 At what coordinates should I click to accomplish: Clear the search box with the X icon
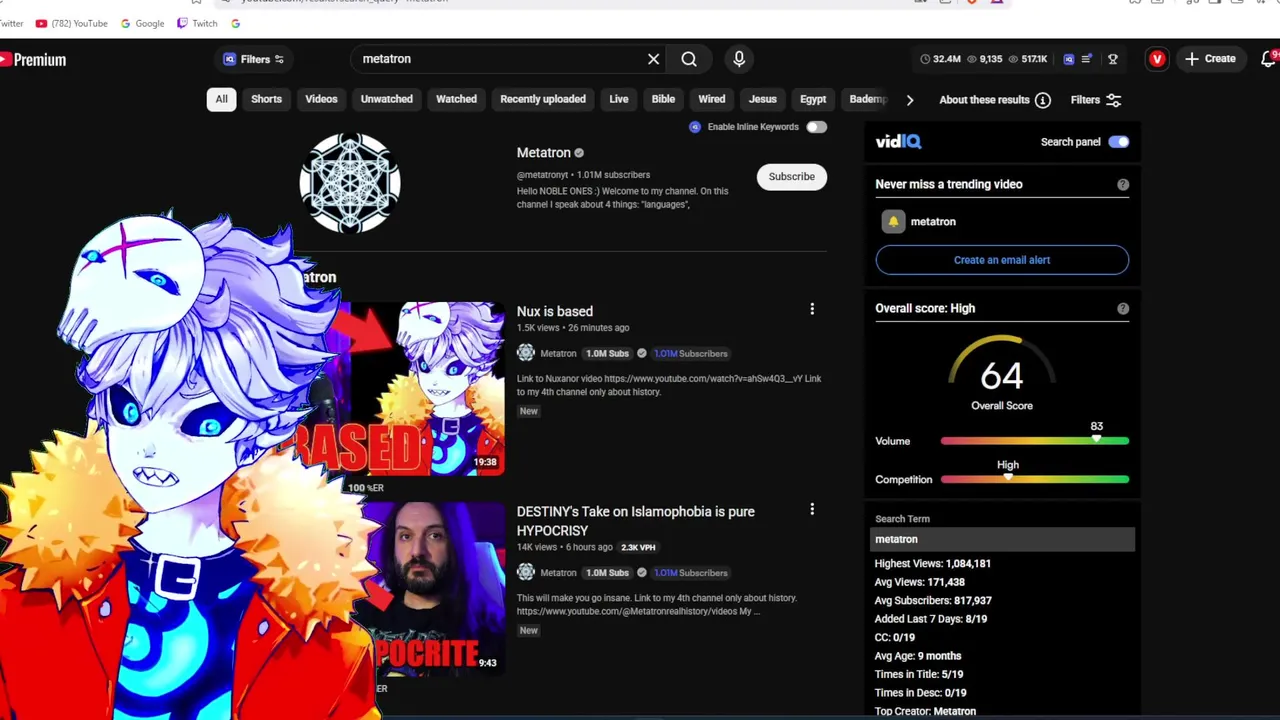coord(653,59)
